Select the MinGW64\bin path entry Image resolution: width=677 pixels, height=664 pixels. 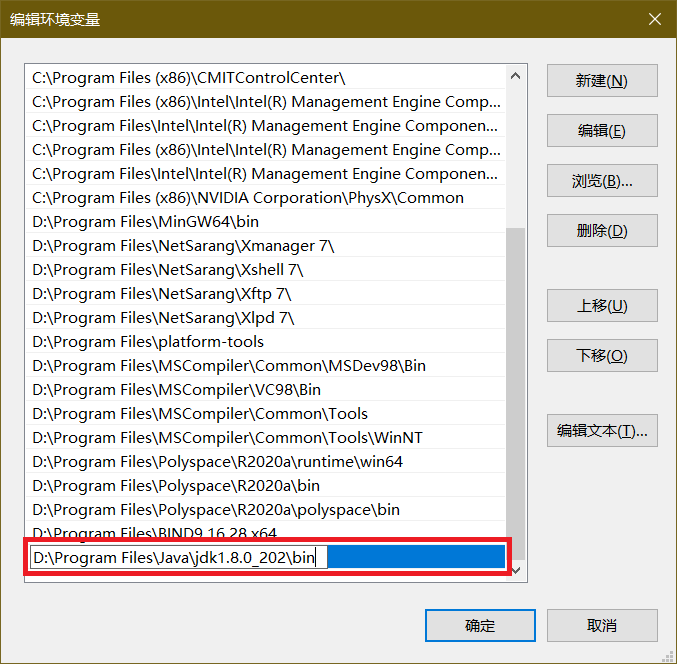coord(146,222)
